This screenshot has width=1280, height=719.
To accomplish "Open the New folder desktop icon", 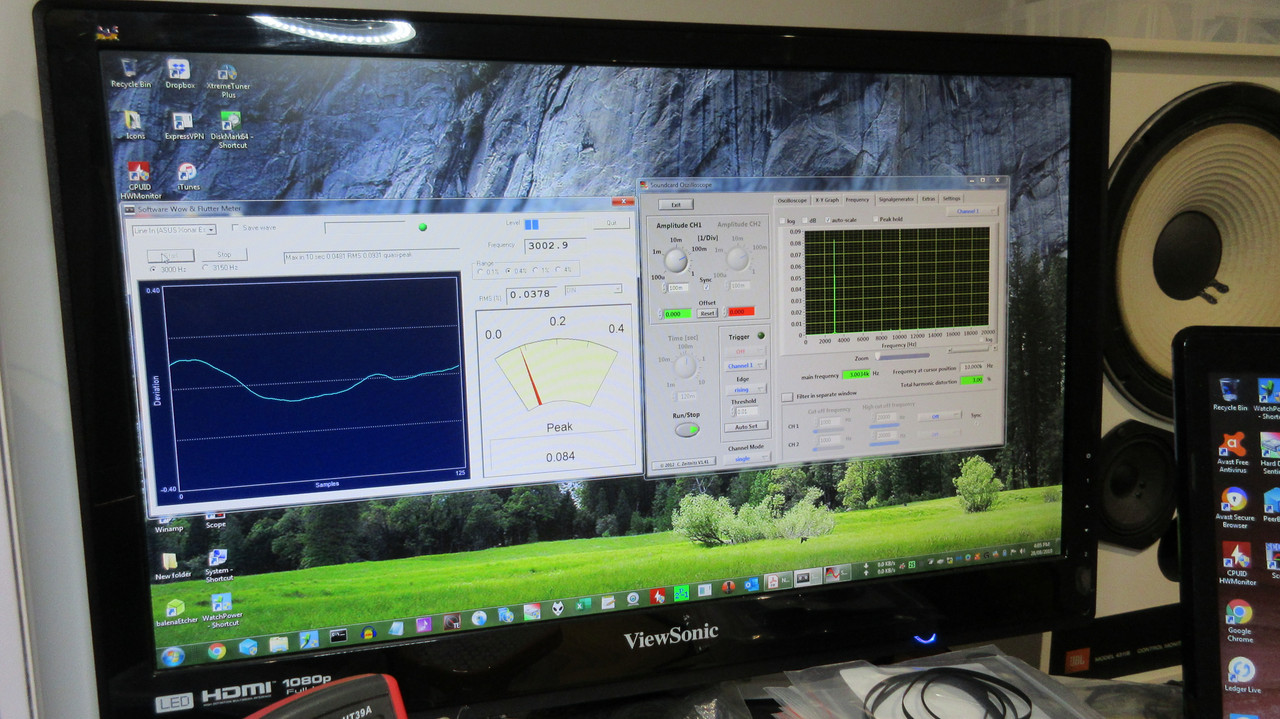I will (169, 566).
